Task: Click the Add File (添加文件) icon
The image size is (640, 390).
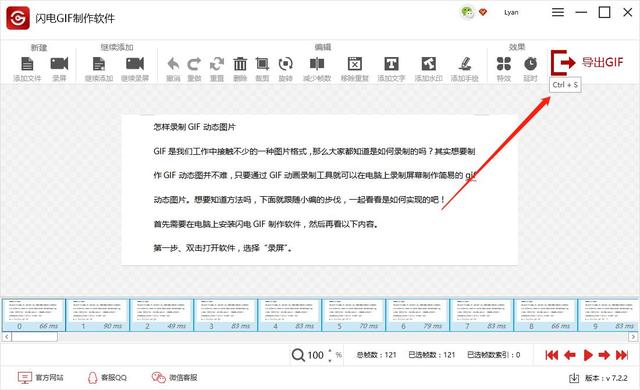Action: pos(27,64)
